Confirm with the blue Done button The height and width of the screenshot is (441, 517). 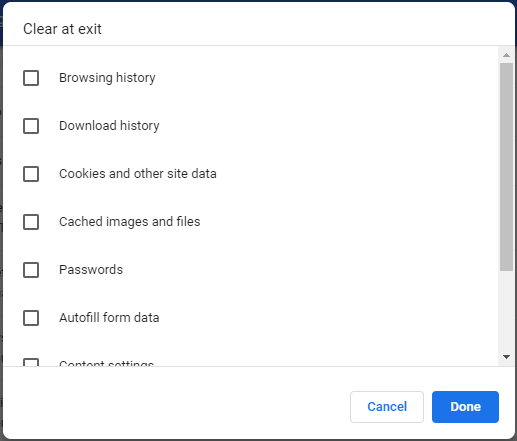click(465, 407)
